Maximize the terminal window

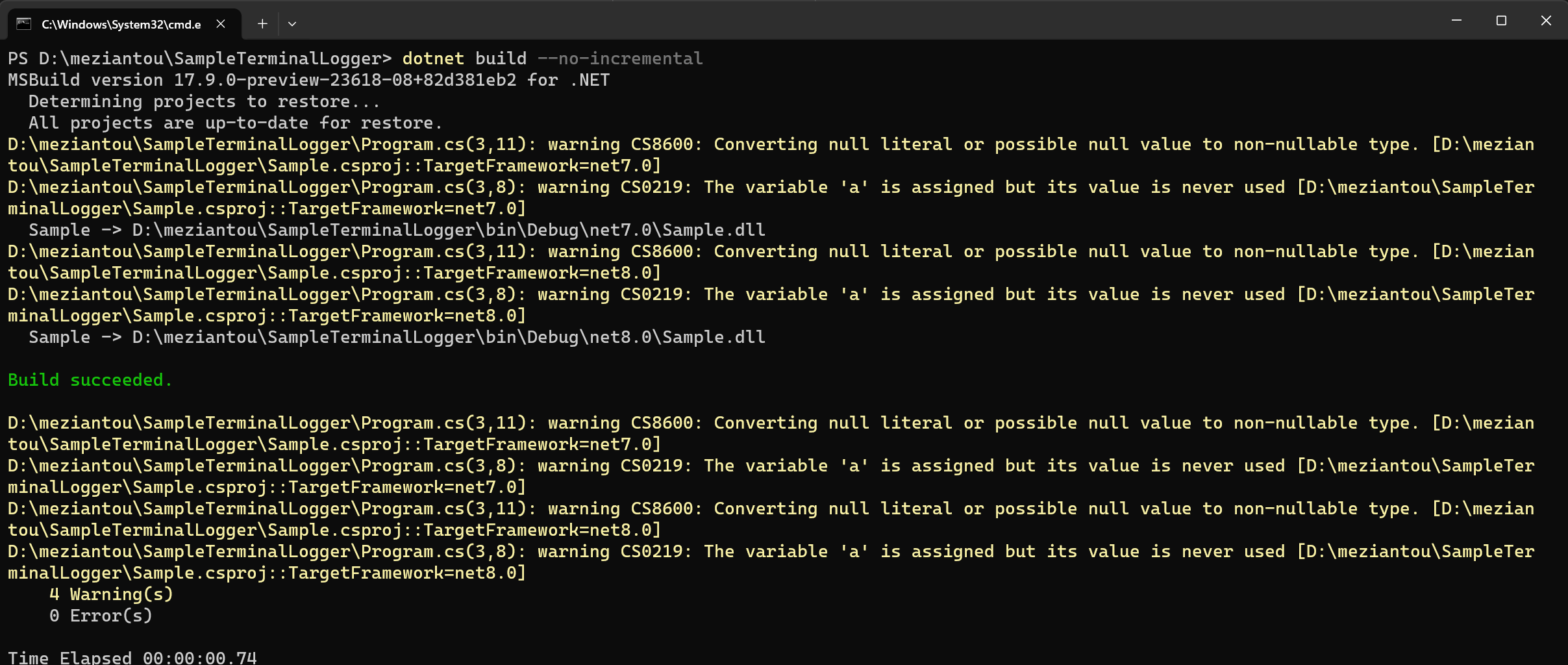1501,21
